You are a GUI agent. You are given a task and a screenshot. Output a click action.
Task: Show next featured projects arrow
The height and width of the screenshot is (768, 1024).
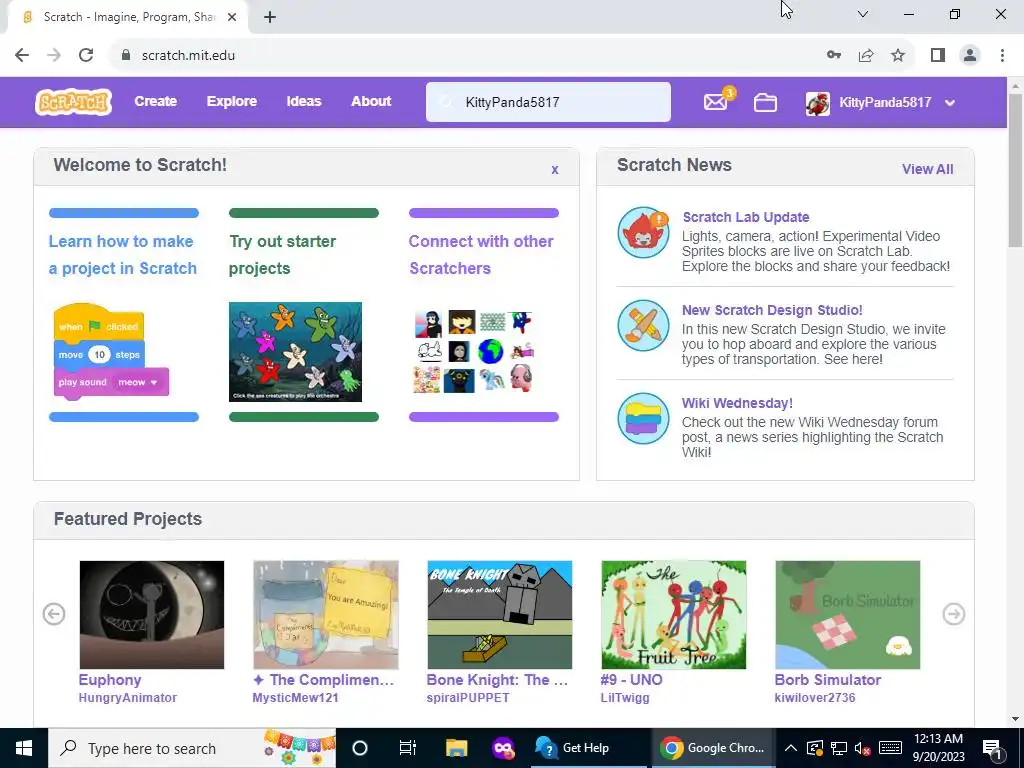tap(953, 614)
